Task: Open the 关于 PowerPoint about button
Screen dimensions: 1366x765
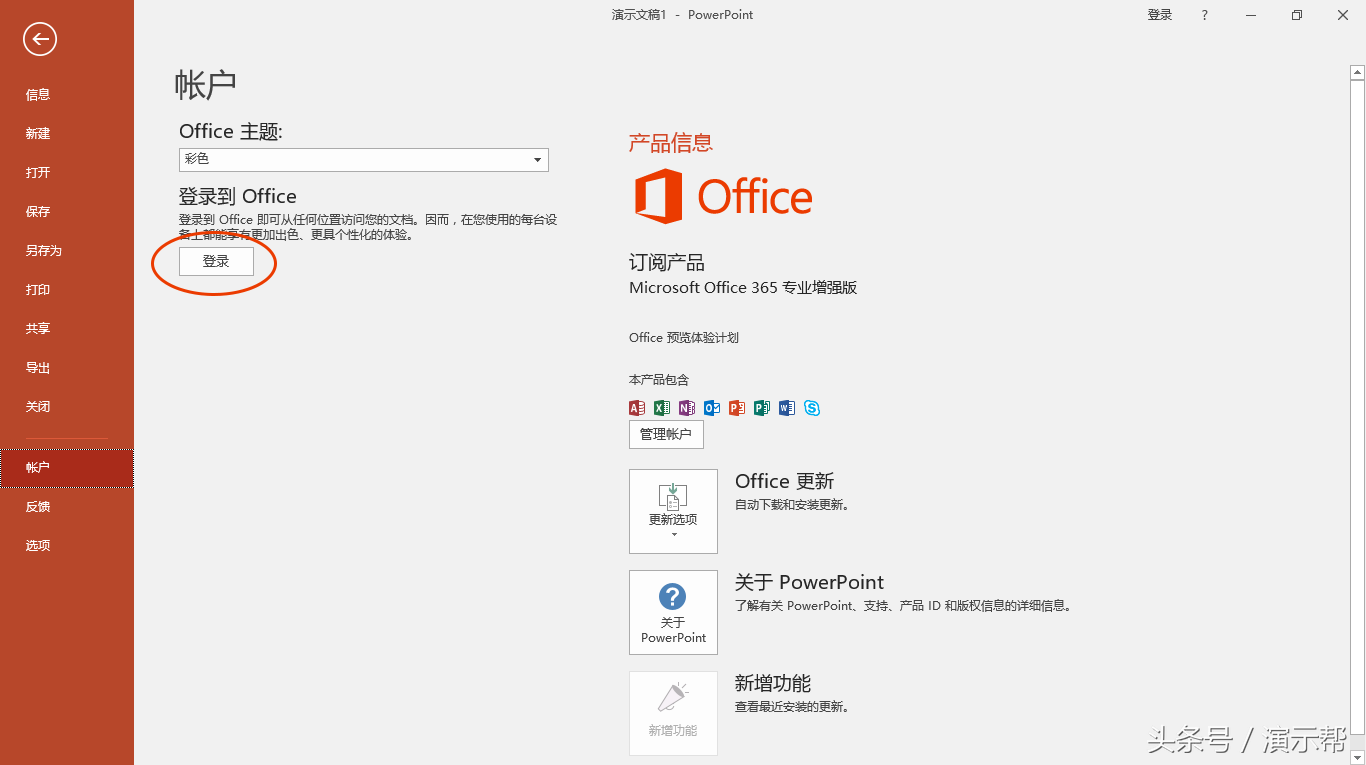Action: [x=673, y=612]
